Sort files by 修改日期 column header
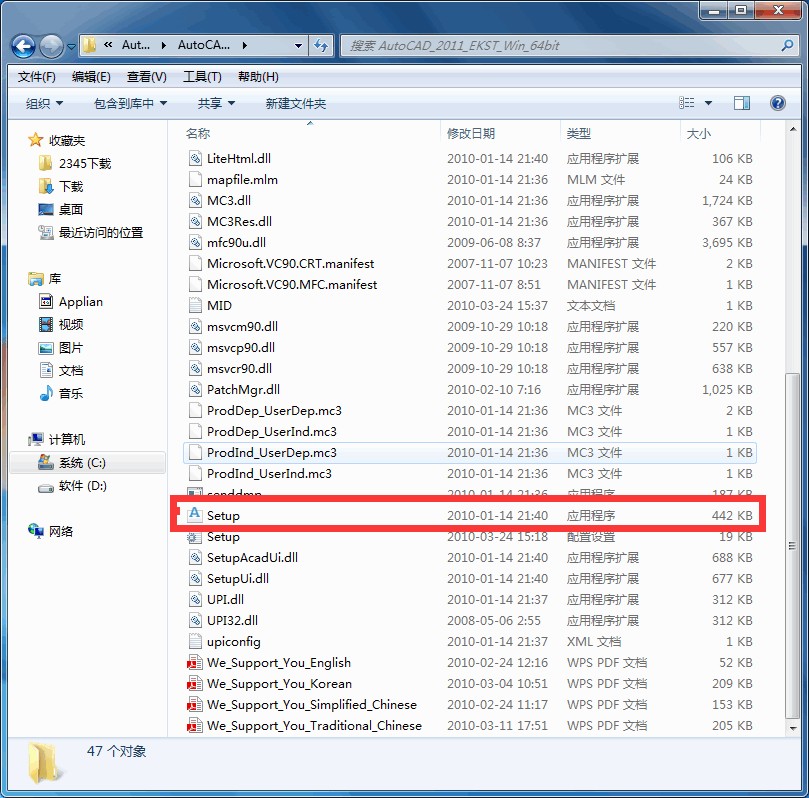The image size is (809, 798). (471, 133)
